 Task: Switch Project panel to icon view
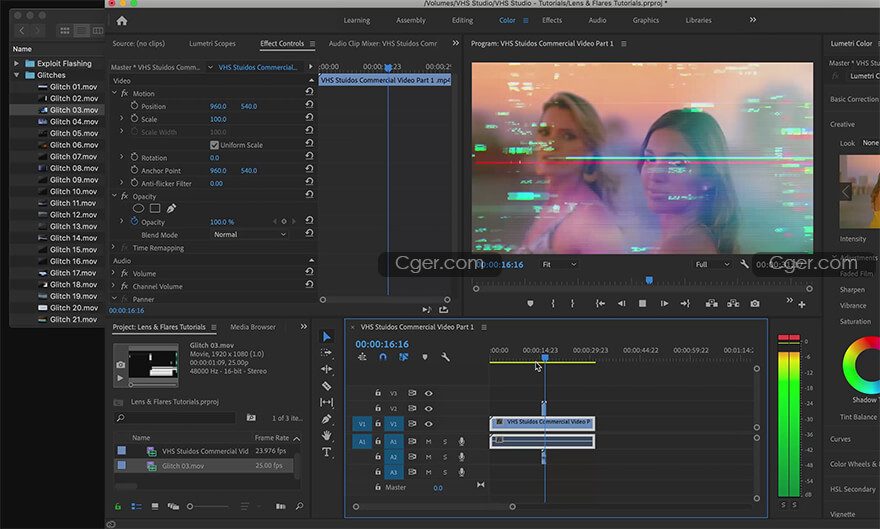155,507
